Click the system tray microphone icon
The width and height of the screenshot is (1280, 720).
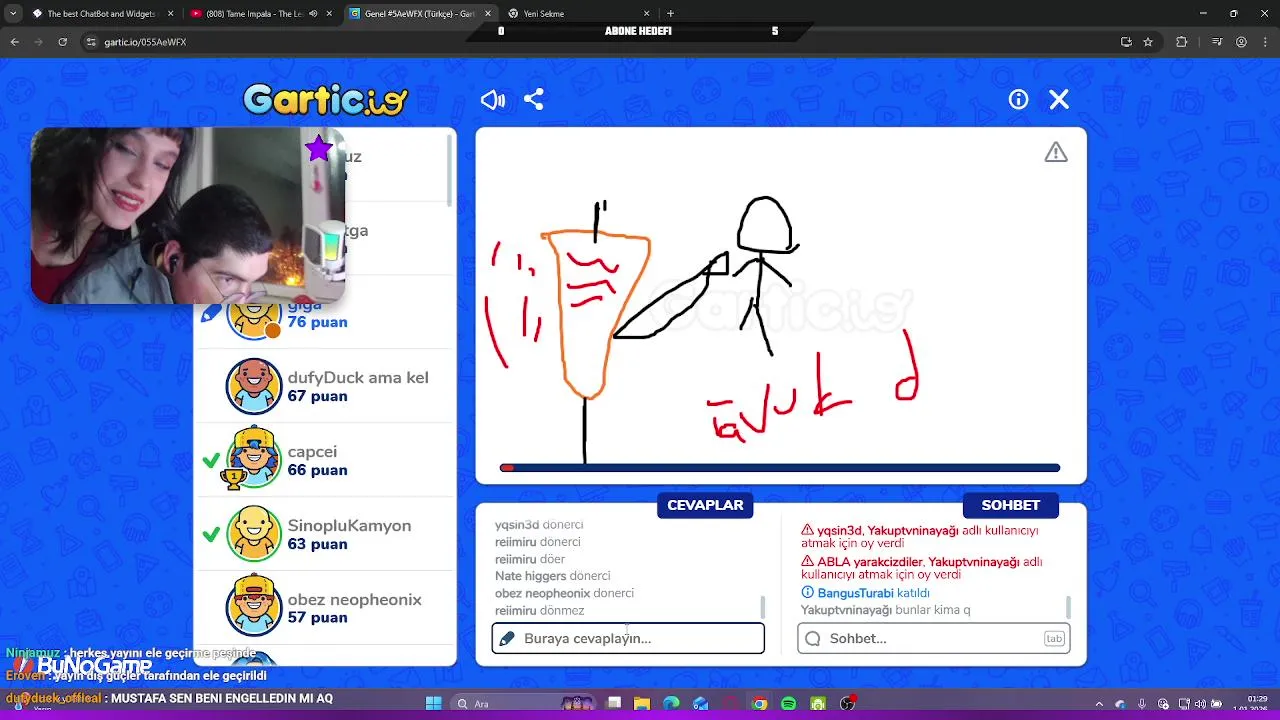(1141, 704)
